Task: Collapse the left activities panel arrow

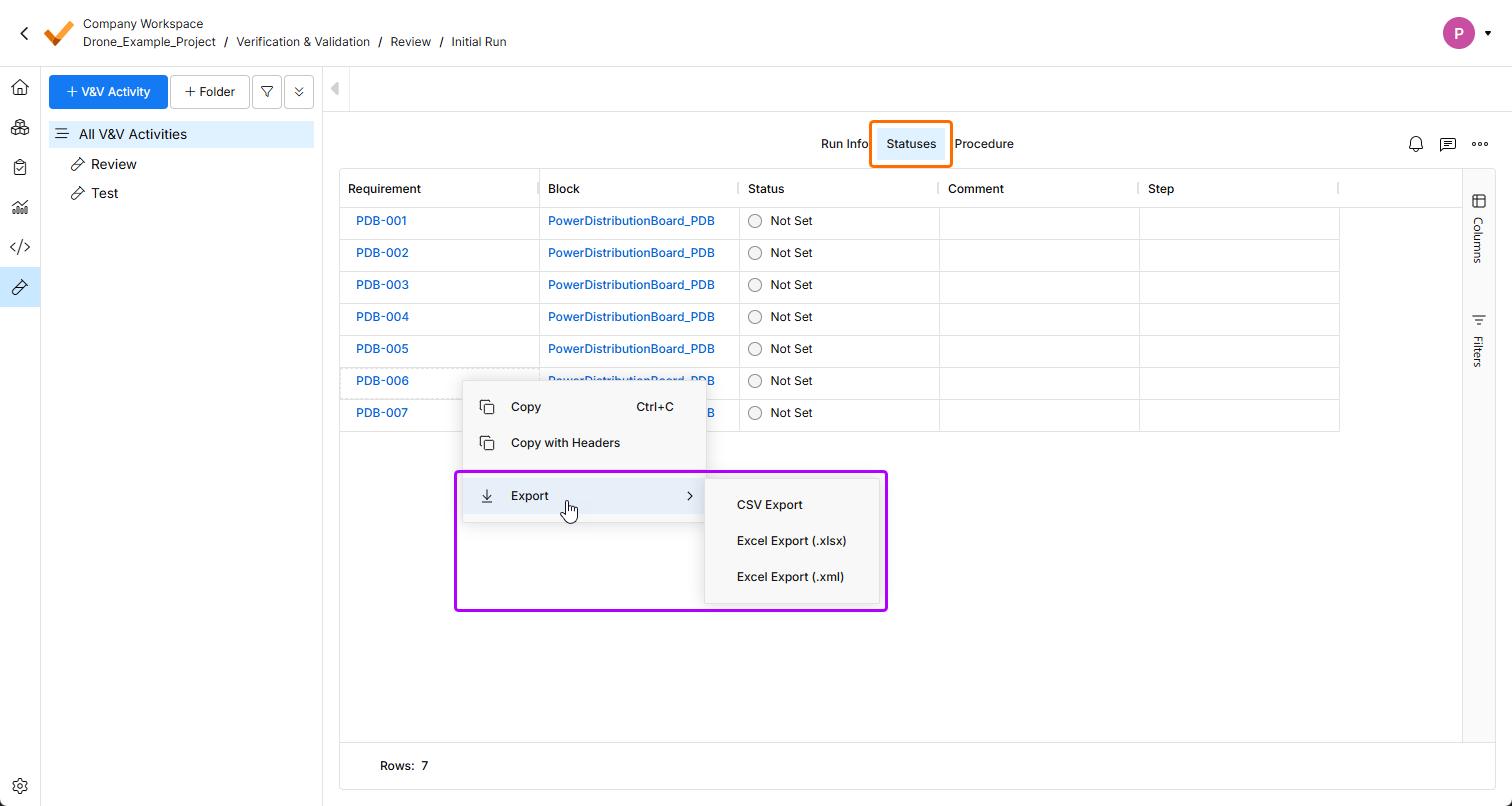Action: click(335, 89)
